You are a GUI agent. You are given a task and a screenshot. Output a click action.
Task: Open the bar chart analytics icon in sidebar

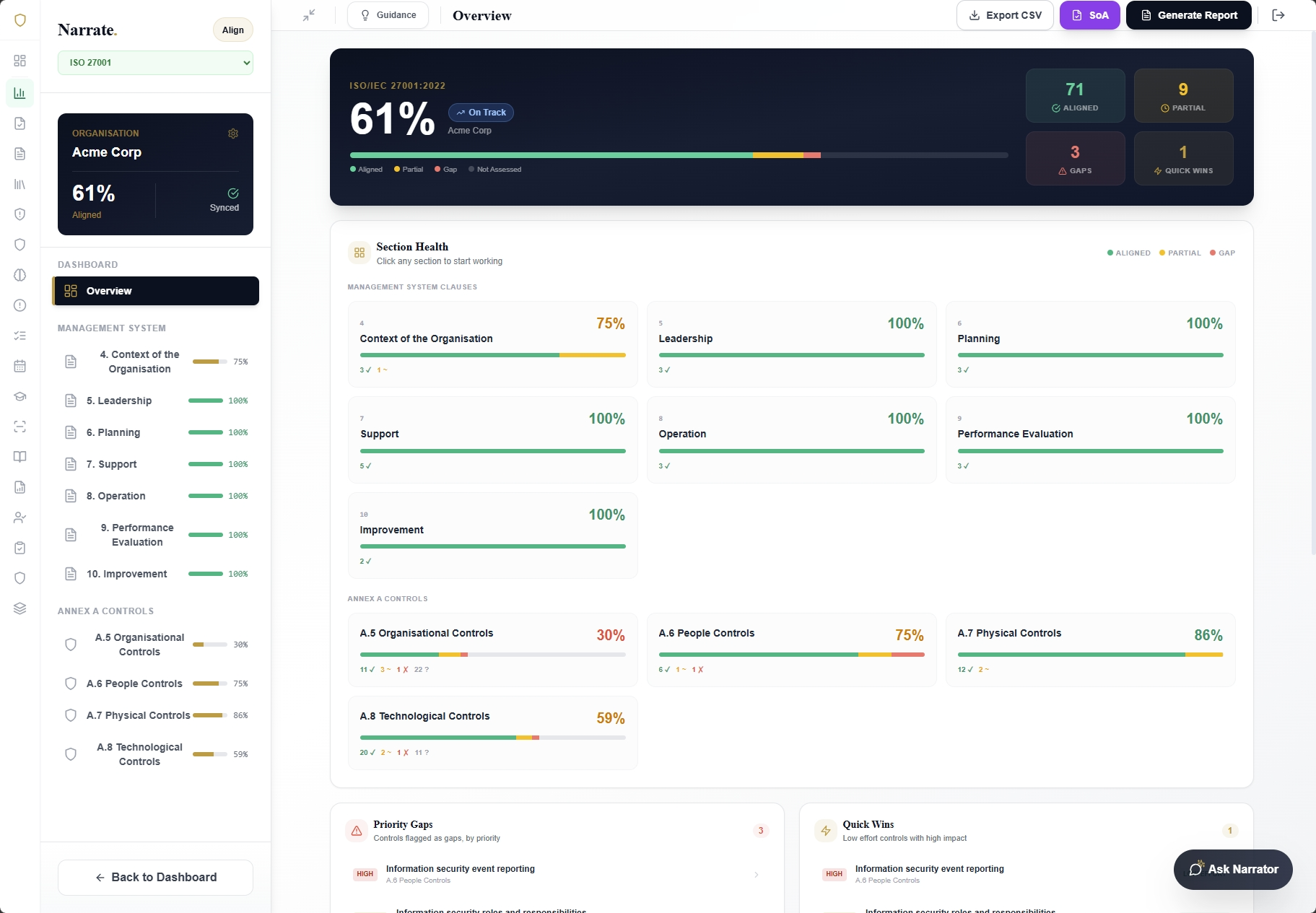(19, 92)
